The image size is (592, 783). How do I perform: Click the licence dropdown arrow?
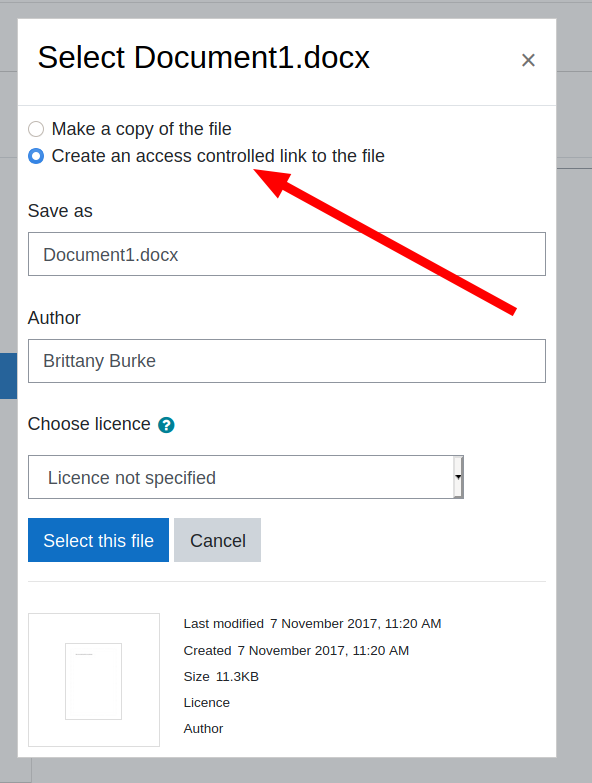pyautogui.click(x=458, y=477)
